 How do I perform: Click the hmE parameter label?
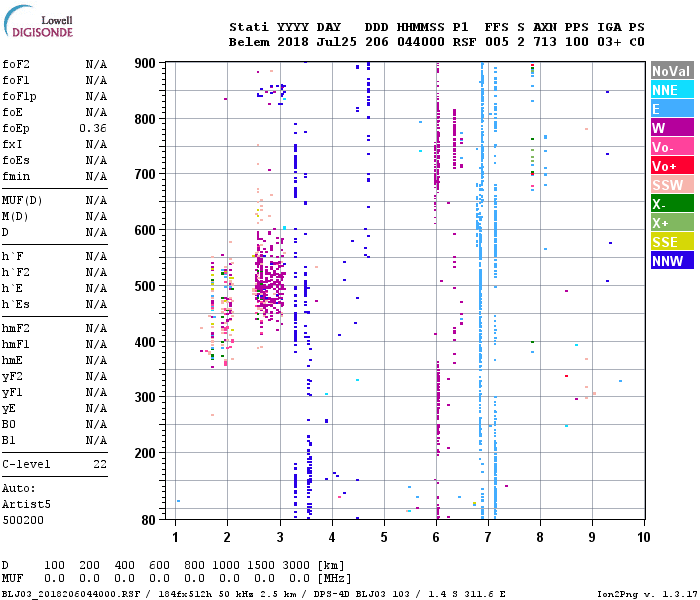point(12,361)
